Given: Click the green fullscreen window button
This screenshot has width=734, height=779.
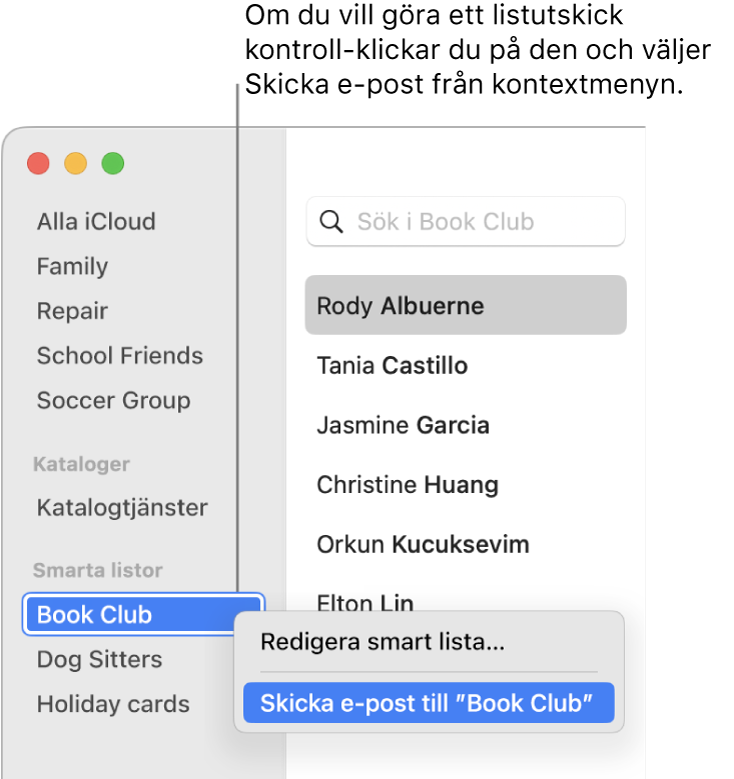Looking at the screenshot, I should point(113,163).
